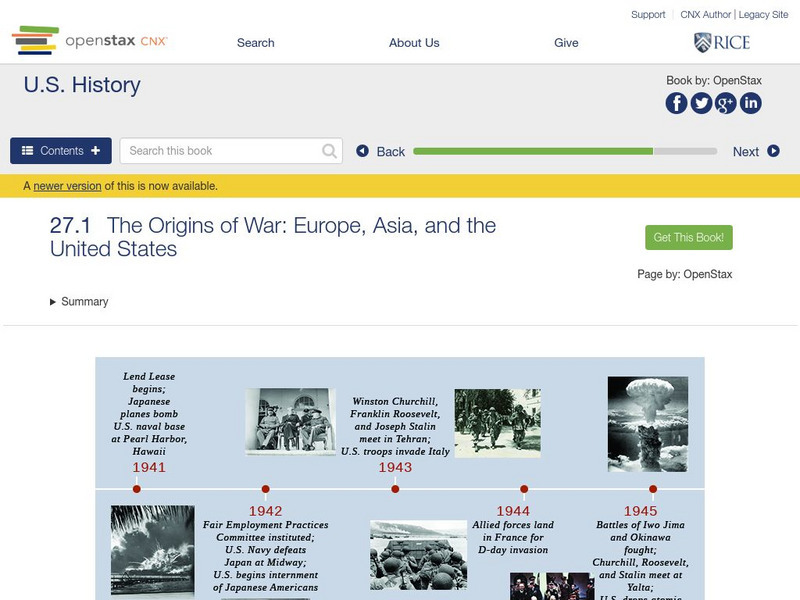
Task: Open the About Us menu
Action: tap(414, 43)
